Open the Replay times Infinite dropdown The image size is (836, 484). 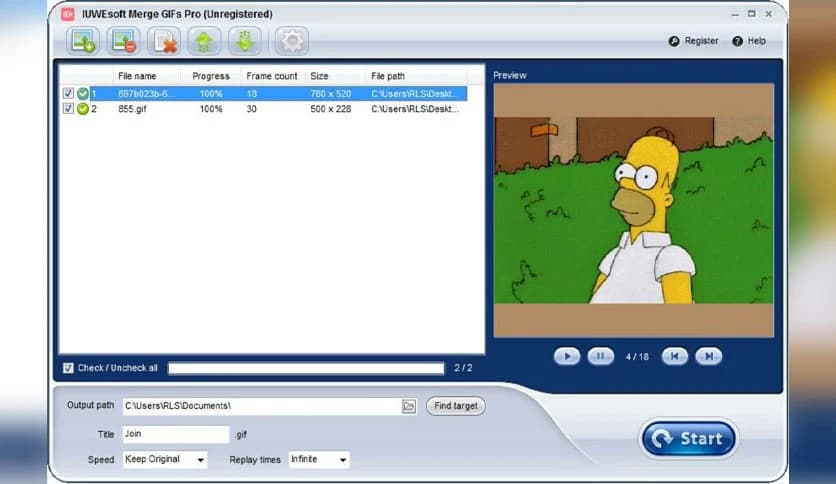point(319,459)
